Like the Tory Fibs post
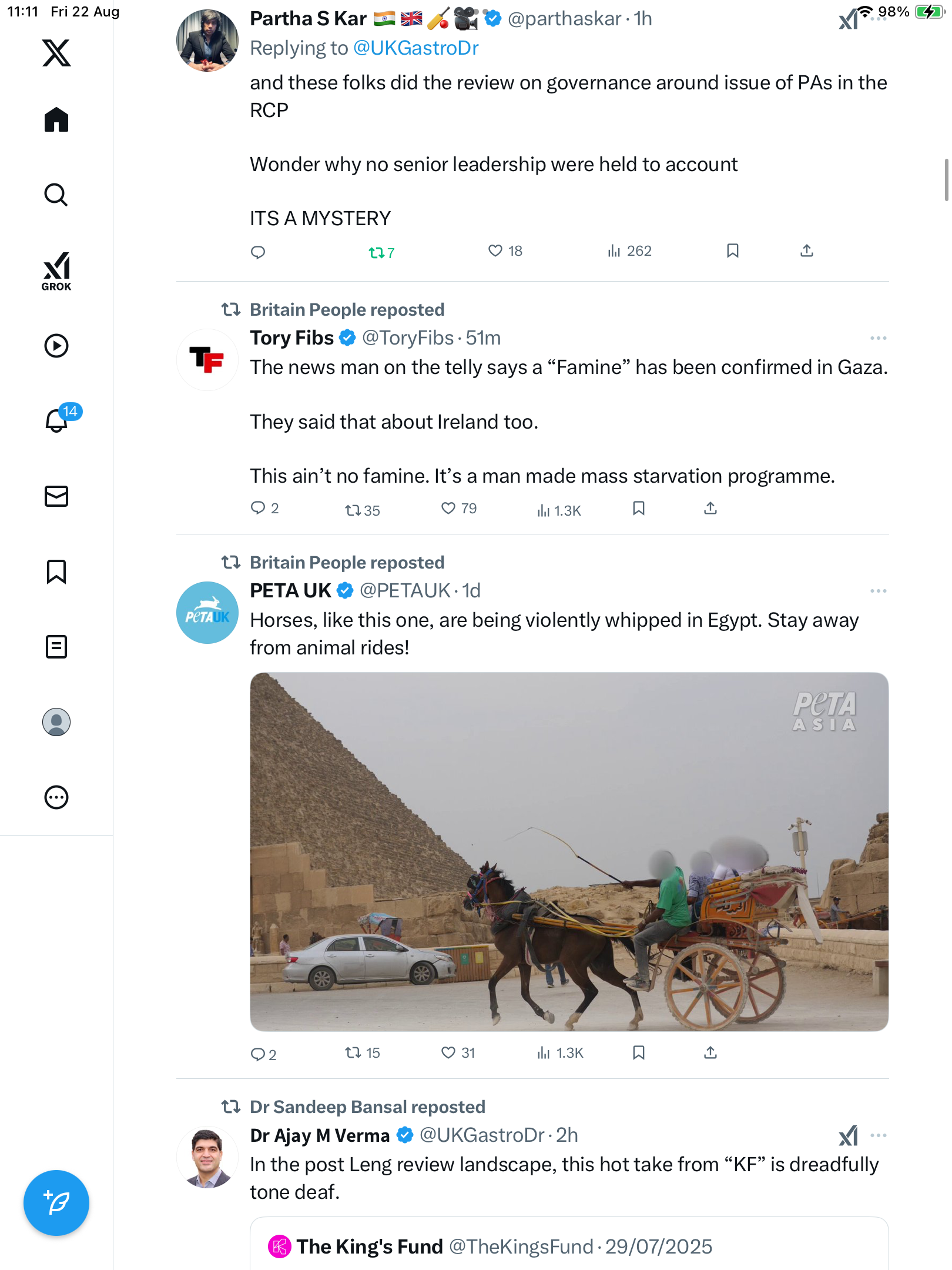The image size is (952, 1270). click(x=448, y=509)
